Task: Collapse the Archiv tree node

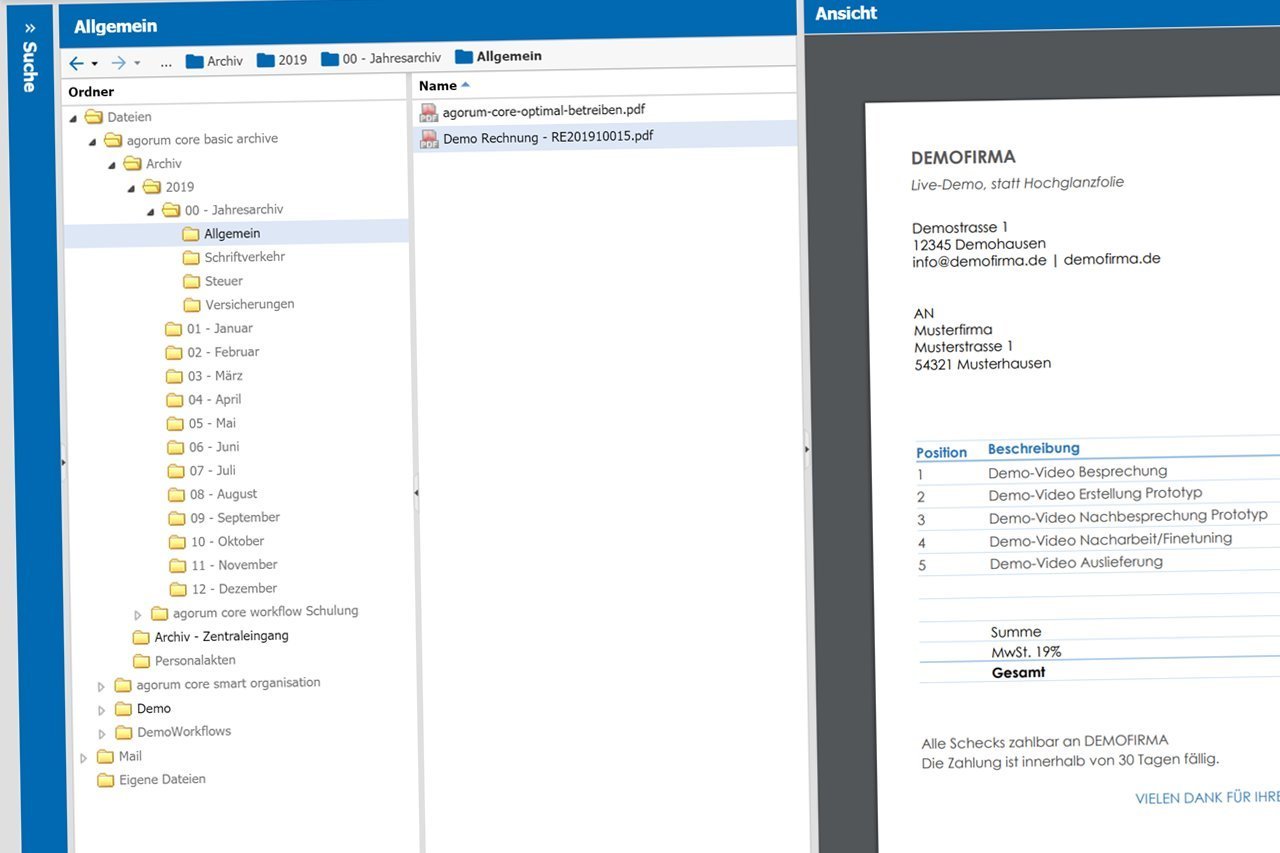Action: coord(112,165)
